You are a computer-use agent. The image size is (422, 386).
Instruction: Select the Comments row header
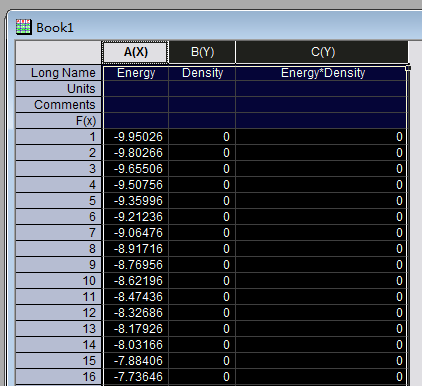pyautogui.click(x=59, y=105)
